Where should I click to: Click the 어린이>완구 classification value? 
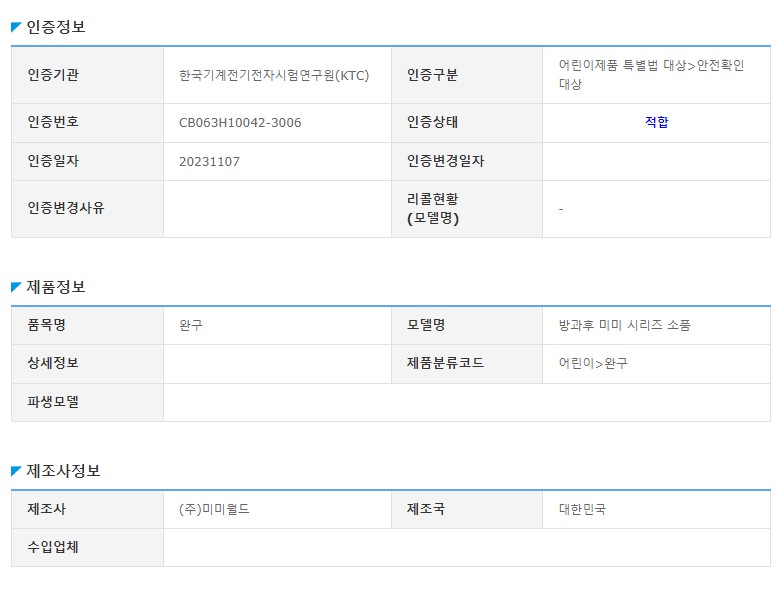coord(593,363)
